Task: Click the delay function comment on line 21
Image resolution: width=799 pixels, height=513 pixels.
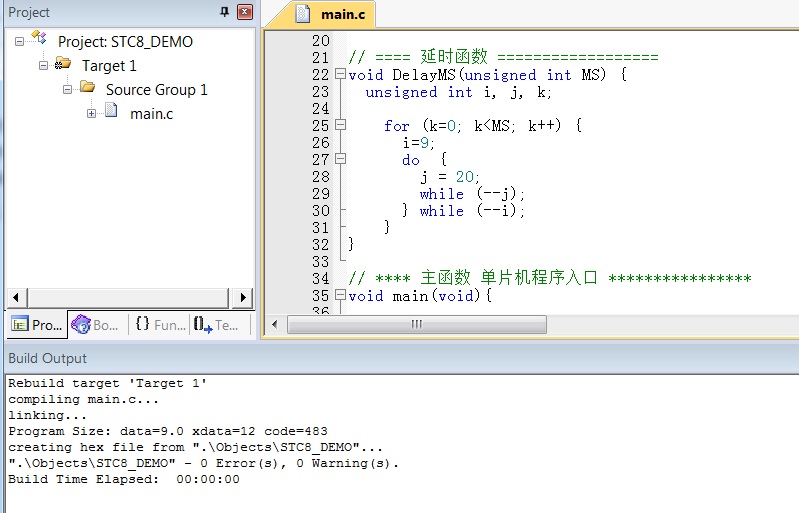Action: 503,57
